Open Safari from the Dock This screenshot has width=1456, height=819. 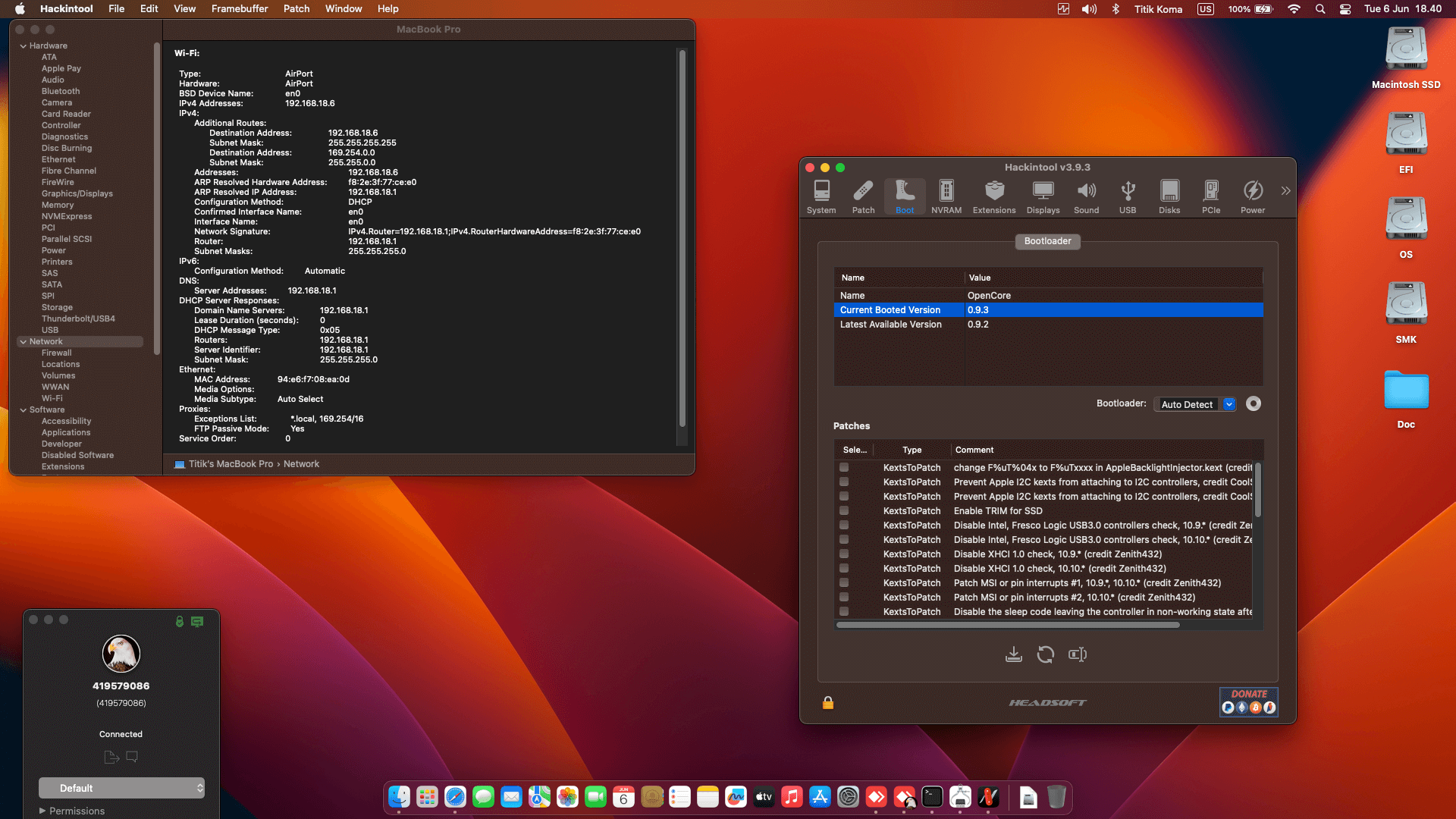pos(455,797)
